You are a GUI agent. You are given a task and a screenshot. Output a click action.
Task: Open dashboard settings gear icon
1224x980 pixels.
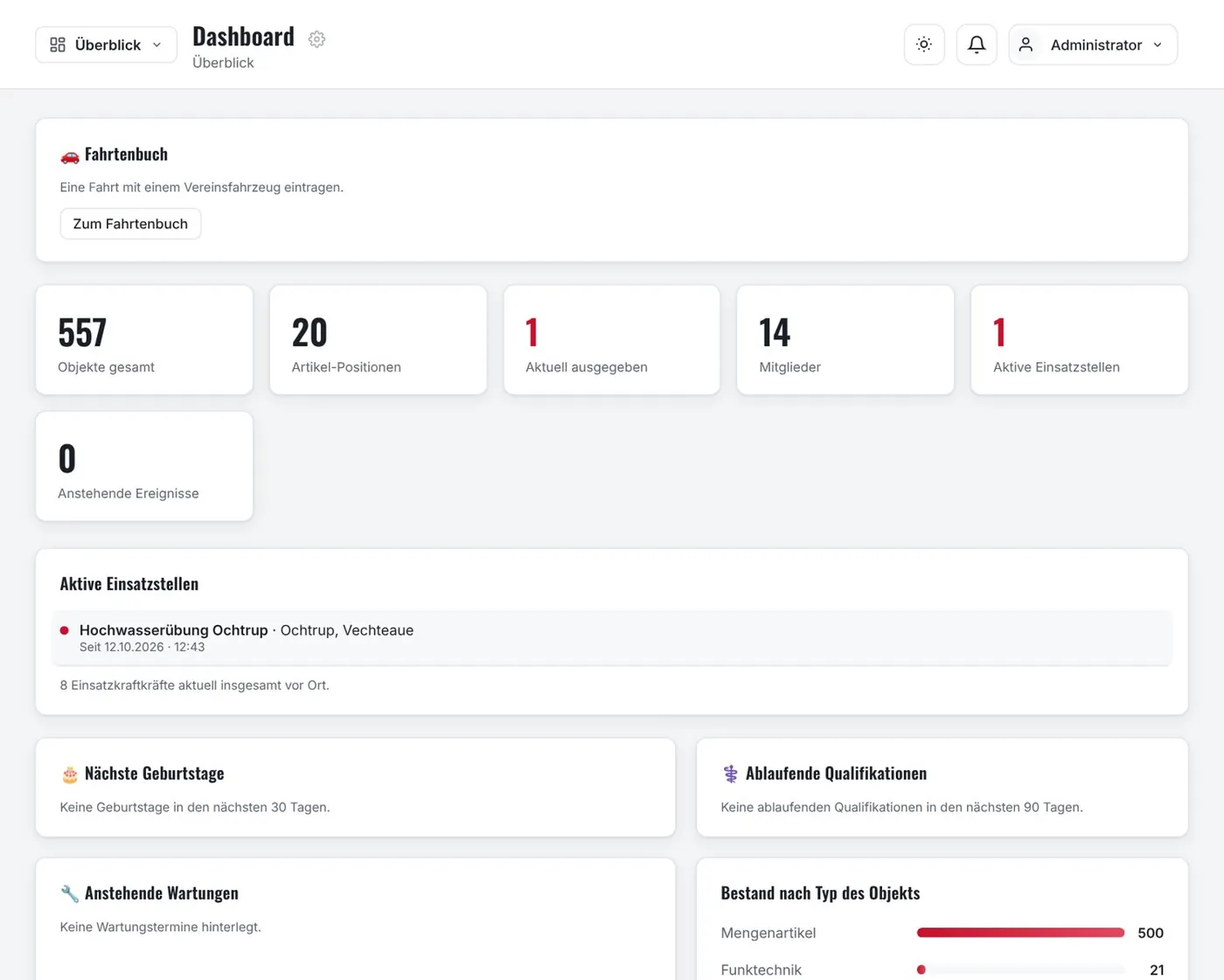pos(316,39)
